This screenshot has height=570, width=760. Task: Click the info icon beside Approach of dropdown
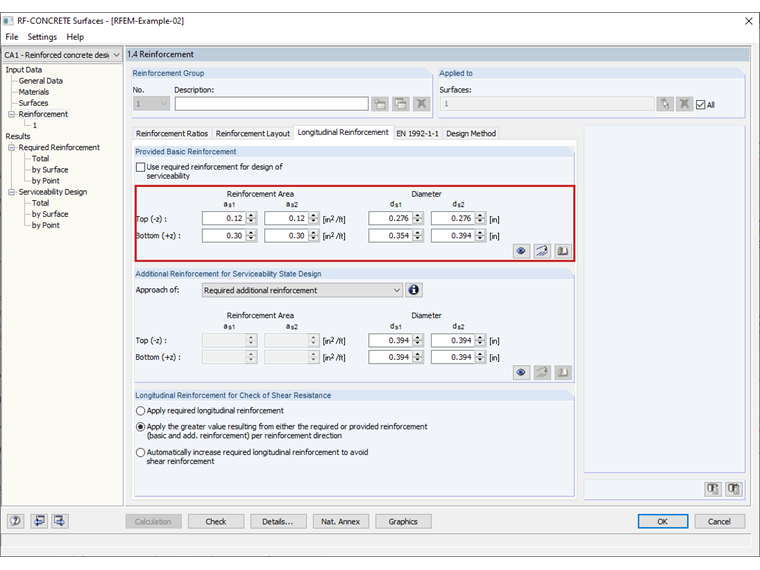click(413, 290)
